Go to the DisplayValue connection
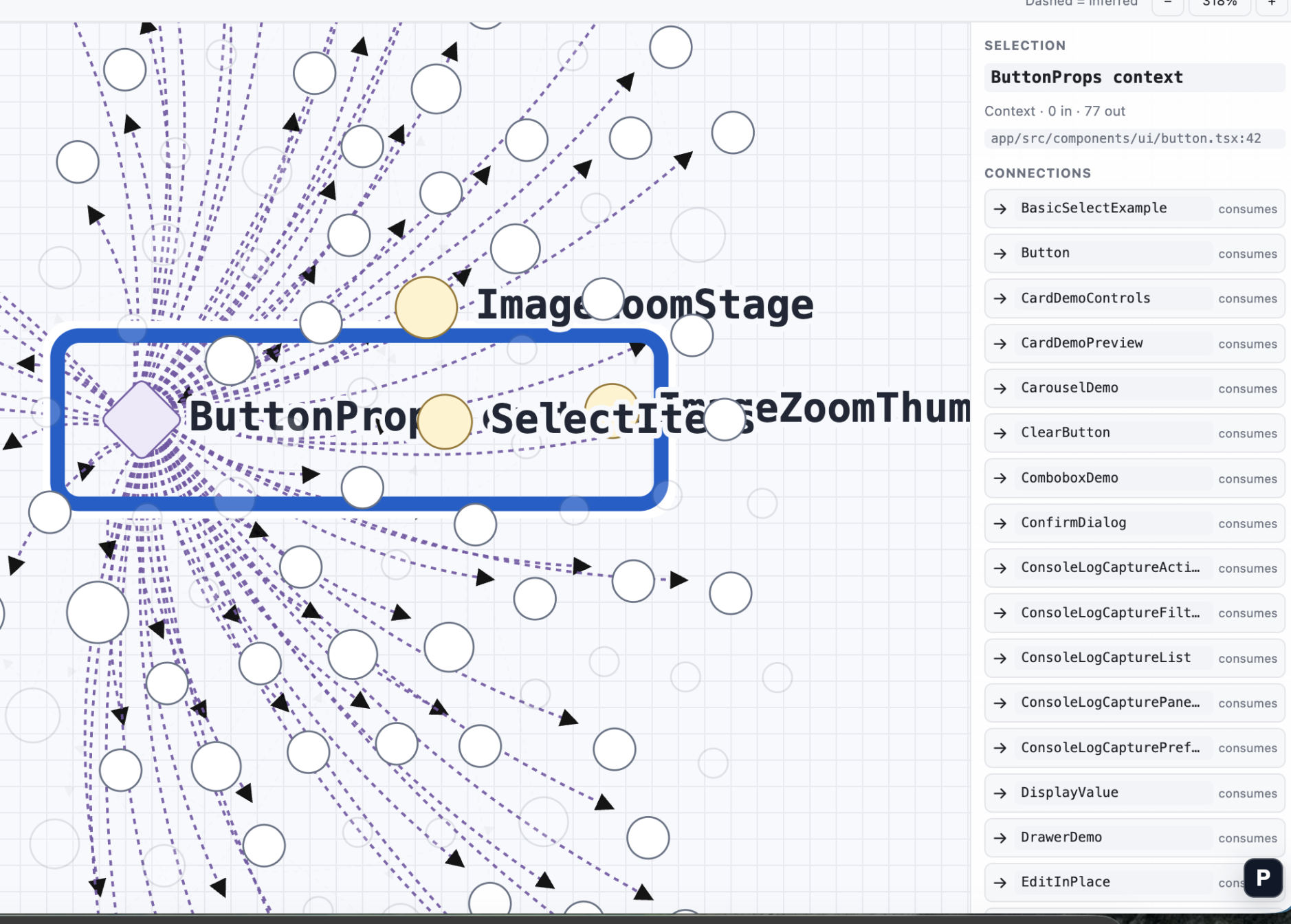 point(1134,793)
